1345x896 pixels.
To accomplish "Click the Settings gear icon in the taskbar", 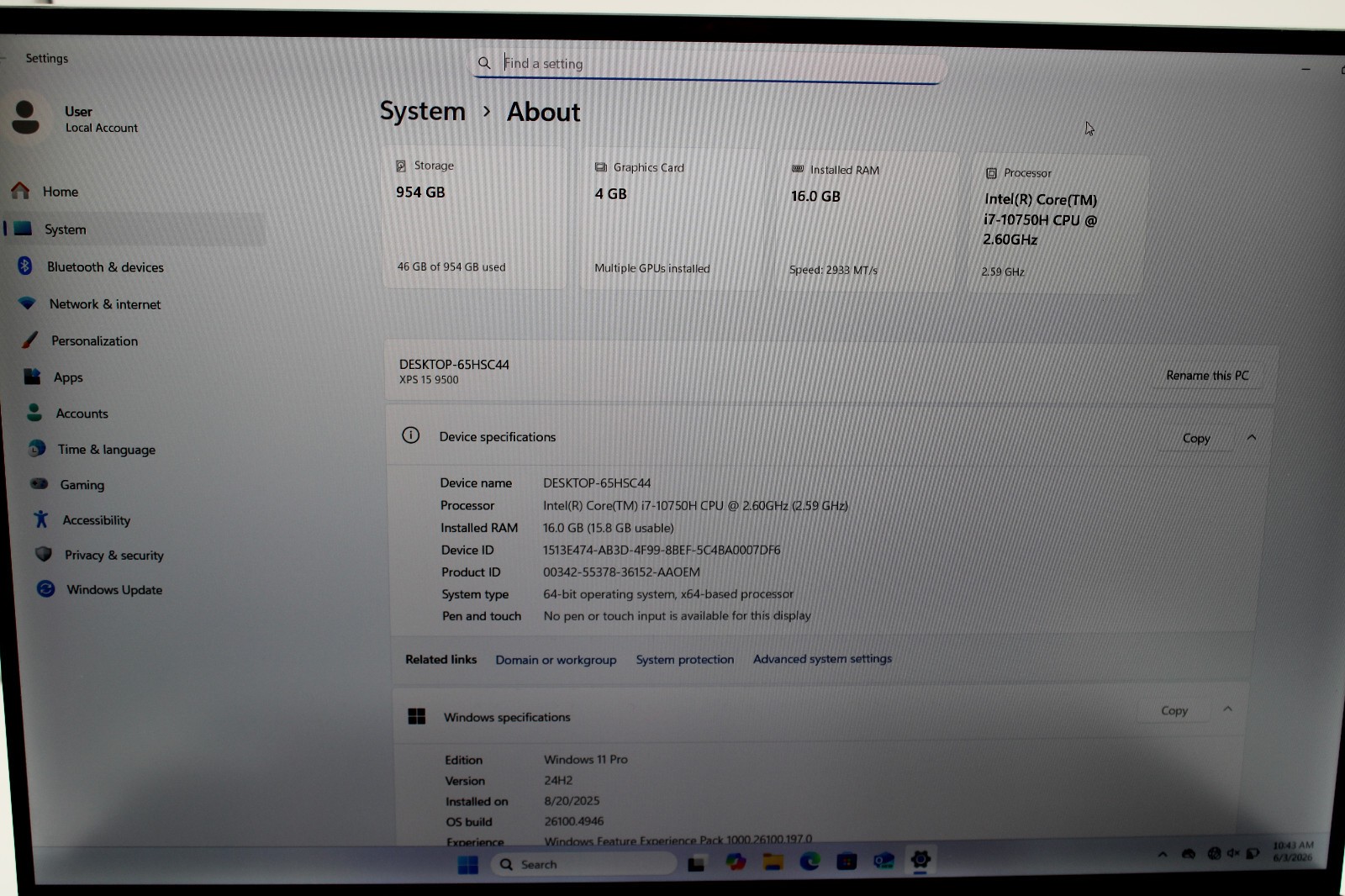I will click(920, 860).
